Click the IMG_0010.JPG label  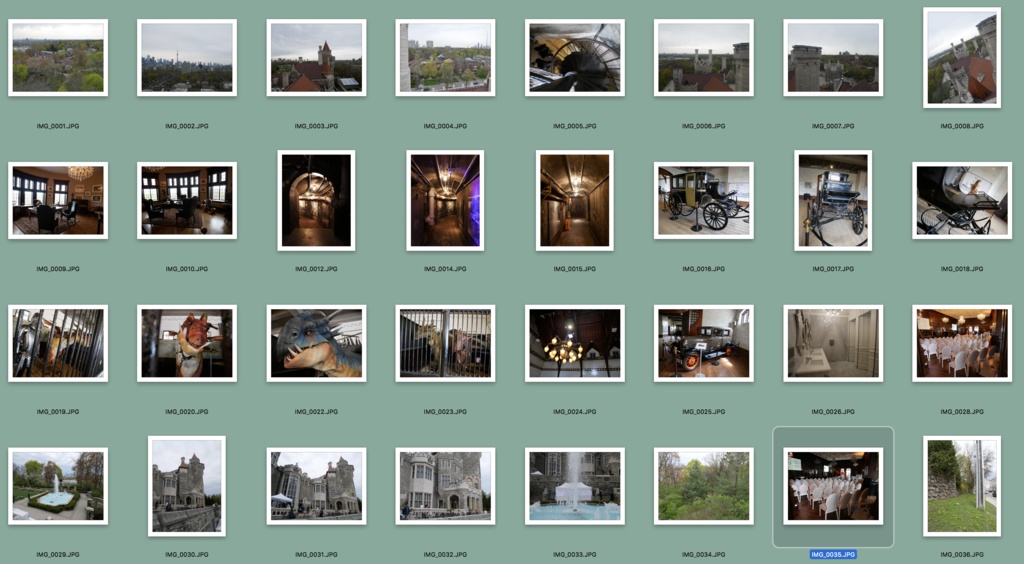coord(187,269)
